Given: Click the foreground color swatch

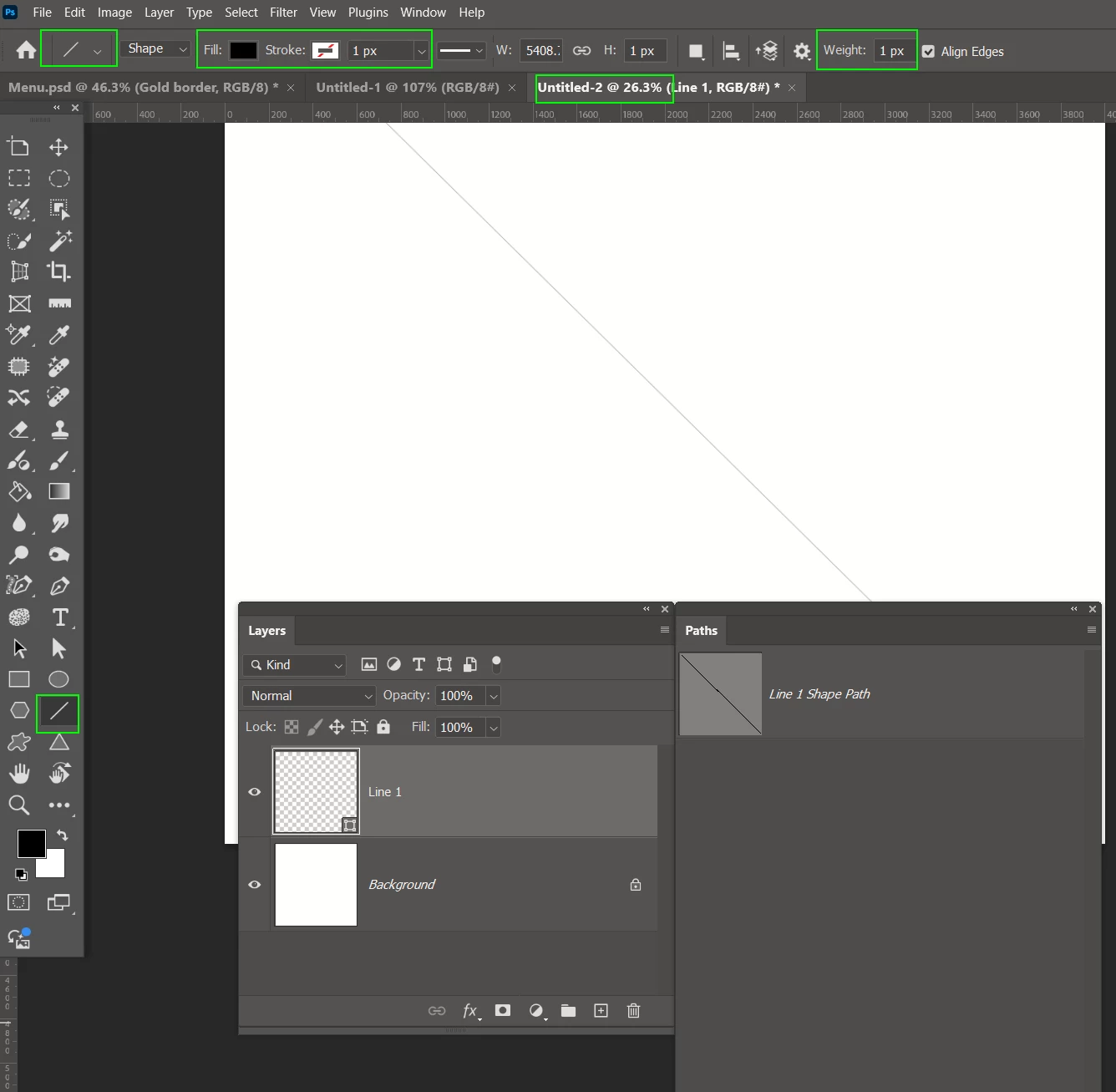Looking at the screenshot, I should pos(32,844).
